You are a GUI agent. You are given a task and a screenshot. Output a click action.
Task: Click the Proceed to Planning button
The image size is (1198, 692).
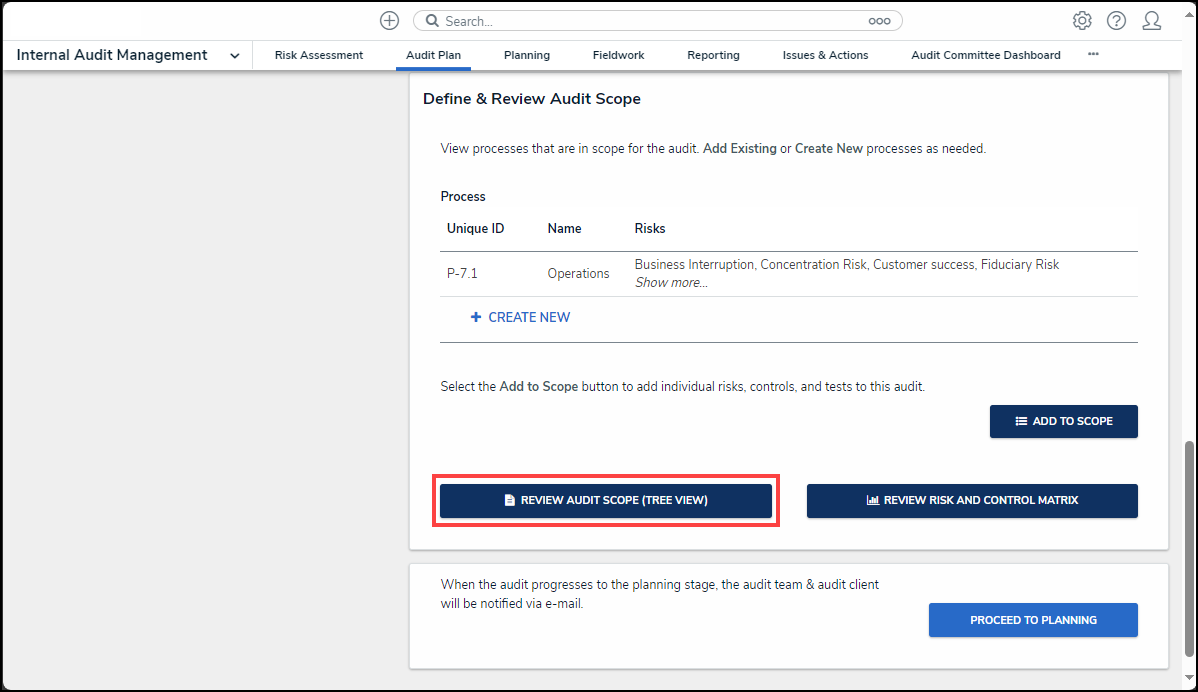tap(1033, 620)
